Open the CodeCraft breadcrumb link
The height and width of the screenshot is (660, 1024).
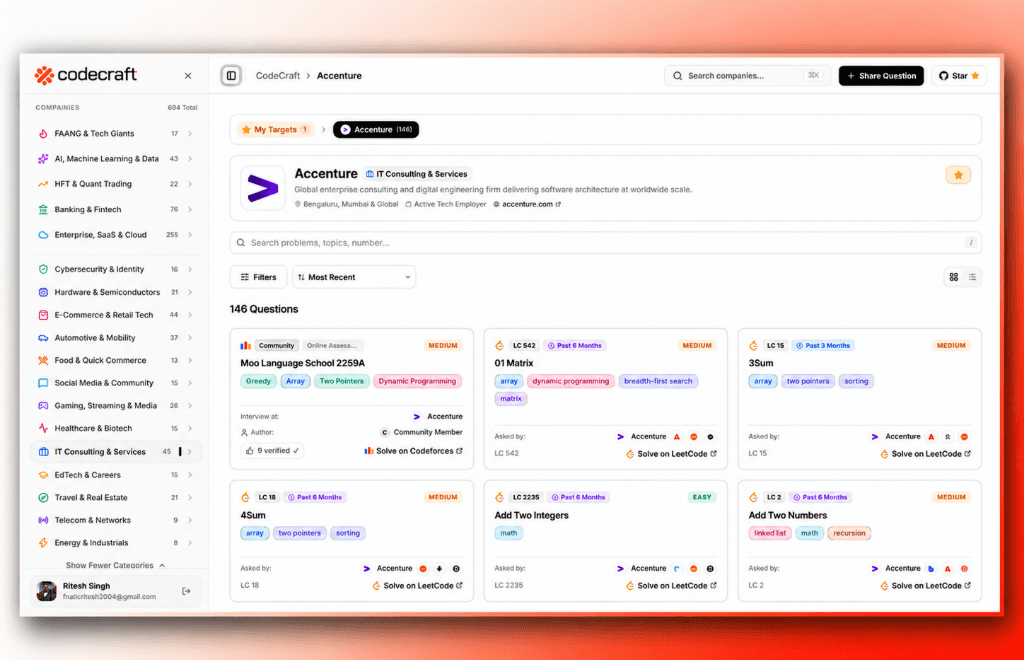(x=278, y=76)
